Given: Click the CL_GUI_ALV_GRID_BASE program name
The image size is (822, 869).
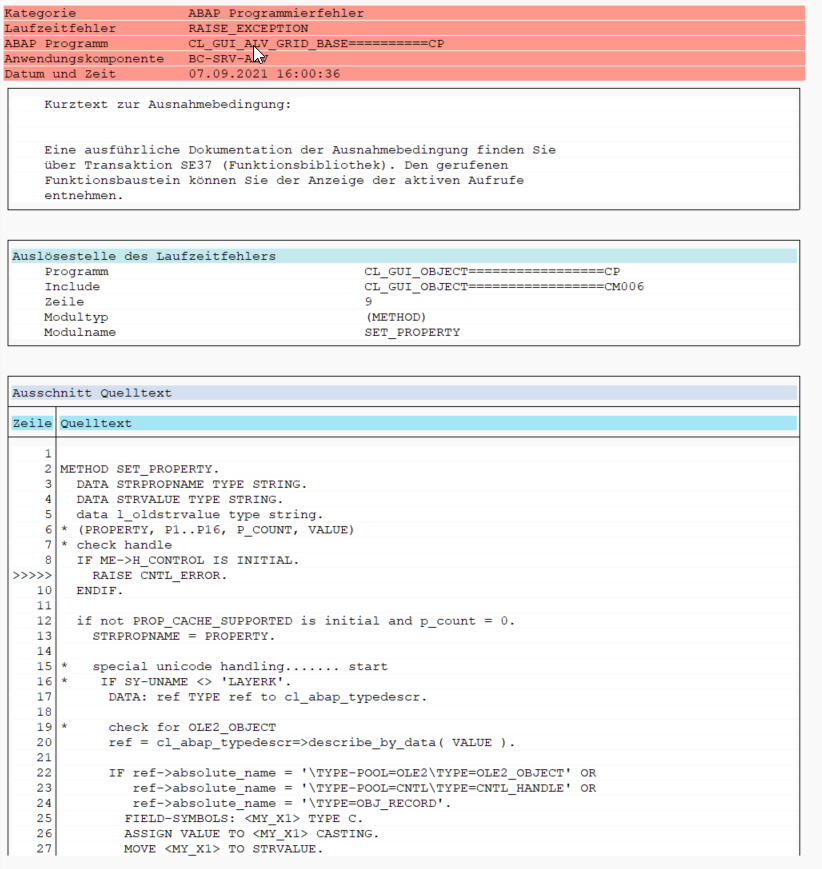Looking at the screenshot, I should coord(316,44).
